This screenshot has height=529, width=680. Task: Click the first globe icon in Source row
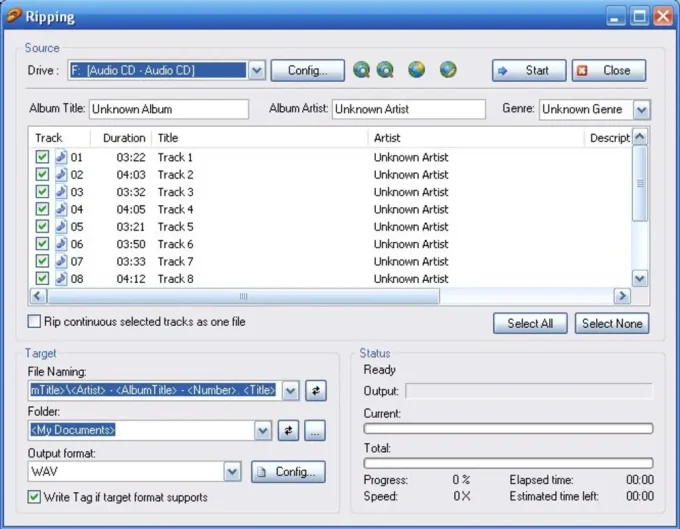pyautogui.click(x=417, y=70)
